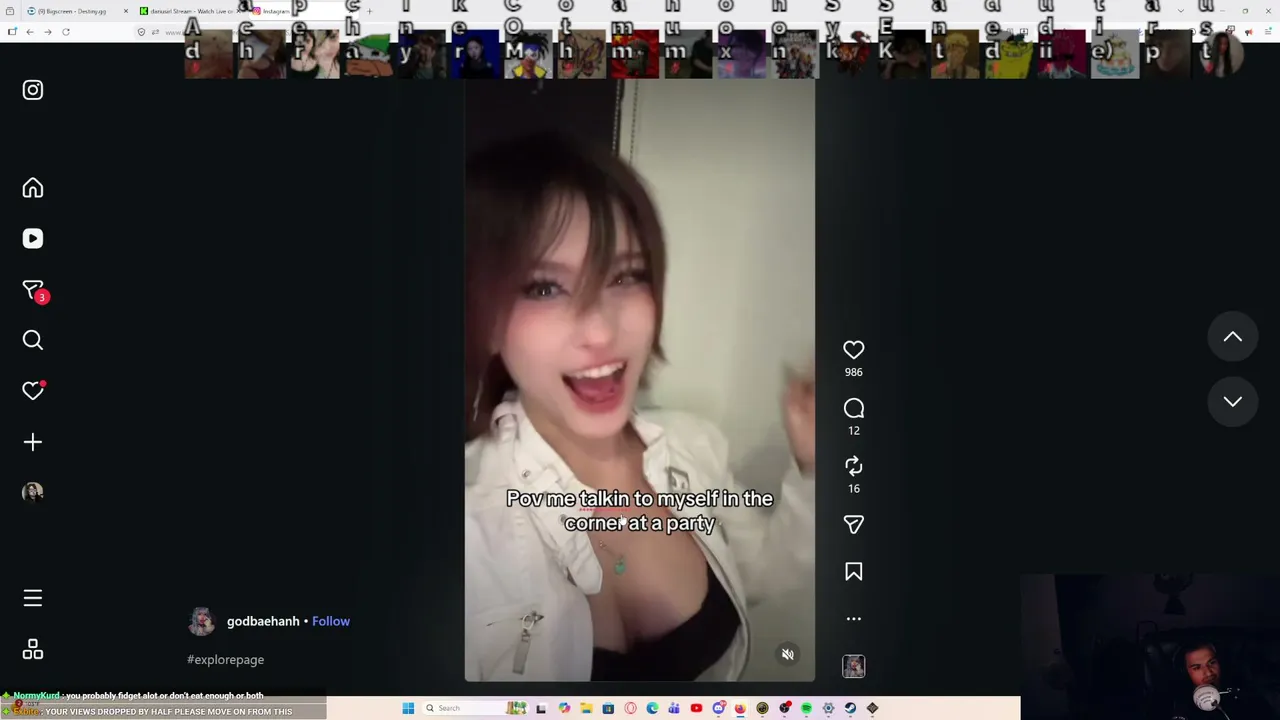Repost the reel with the repost icon

(853, 466)
